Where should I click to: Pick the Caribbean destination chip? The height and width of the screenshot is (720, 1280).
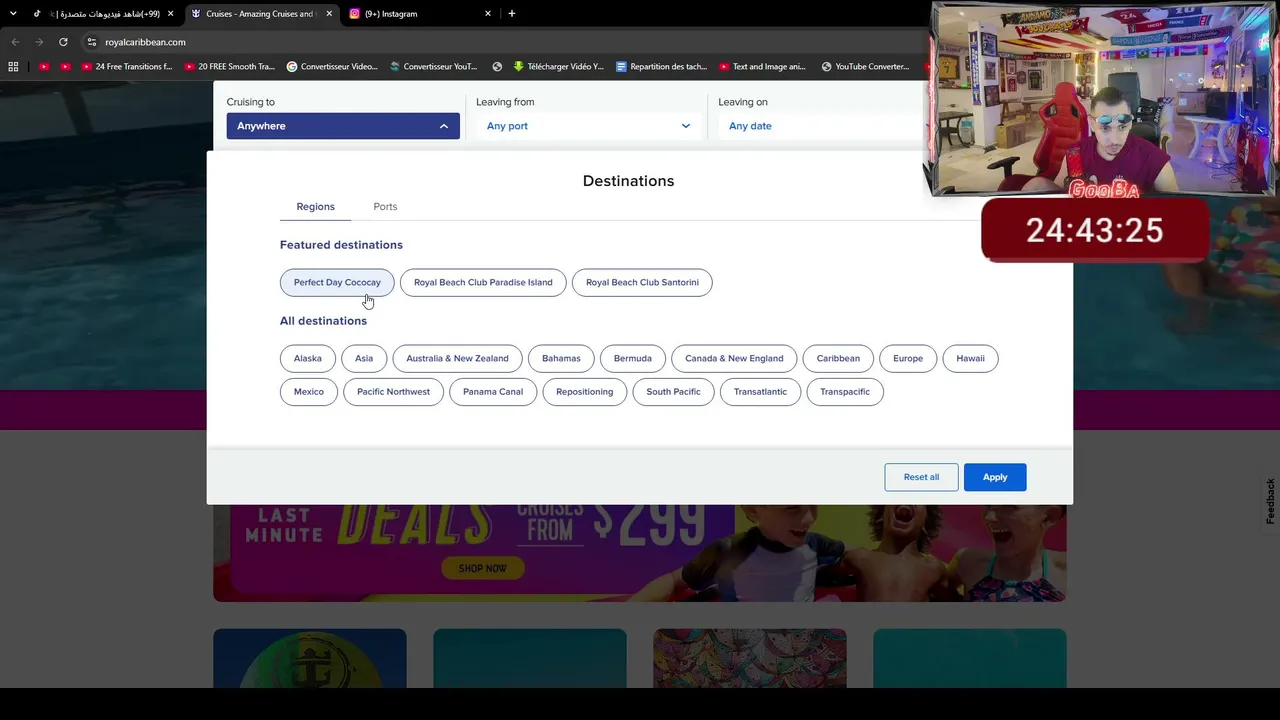[x=838, y=358]
